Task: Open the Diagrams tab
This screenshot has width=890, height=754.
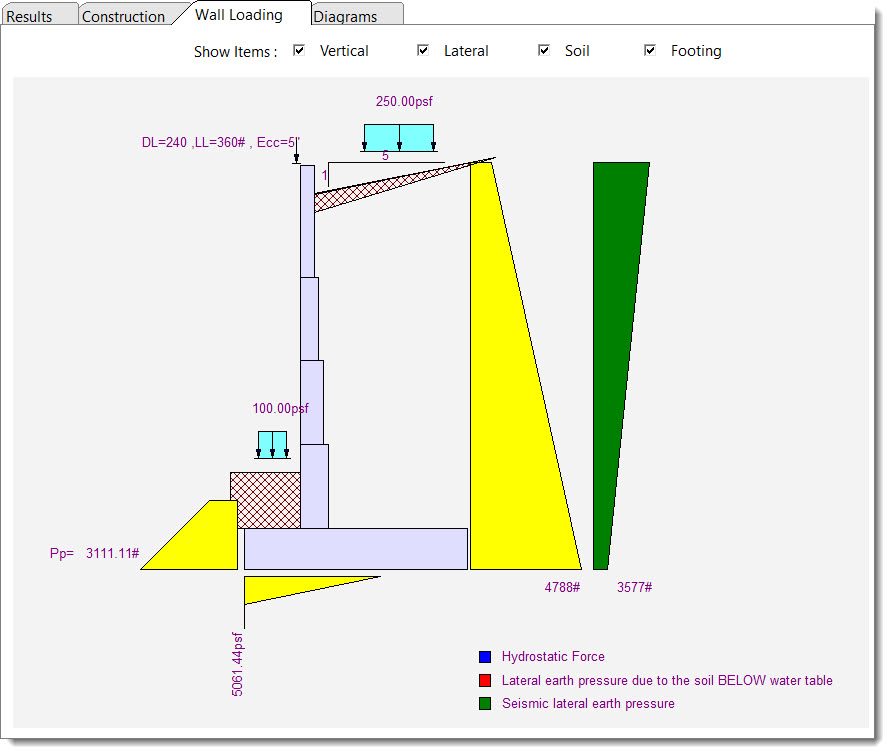Action: pyautogui.click(x=345, y=16)
